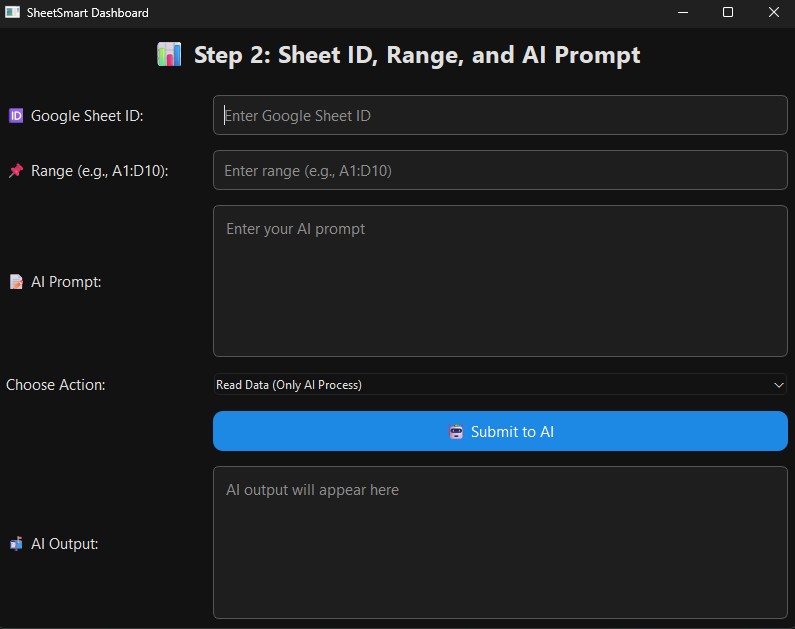This screenshot has height=629, width=795.
Task: Click the Google Sheet ID label text
Action: pos(87,116)
